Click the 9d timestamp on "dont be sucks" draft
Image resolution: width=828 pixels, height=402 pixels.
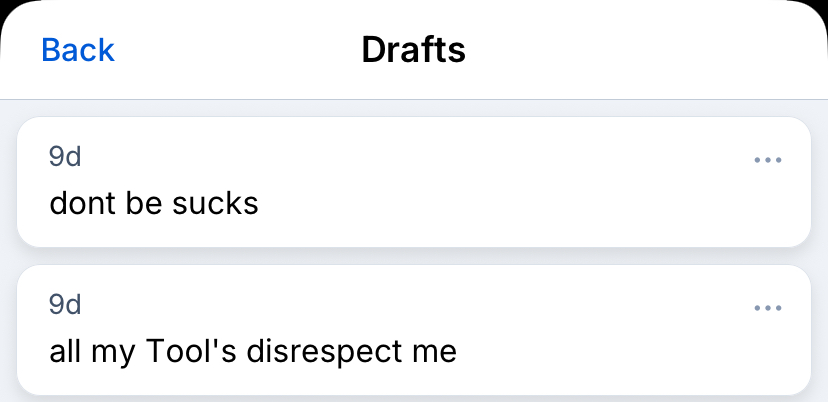click(65, 157)
